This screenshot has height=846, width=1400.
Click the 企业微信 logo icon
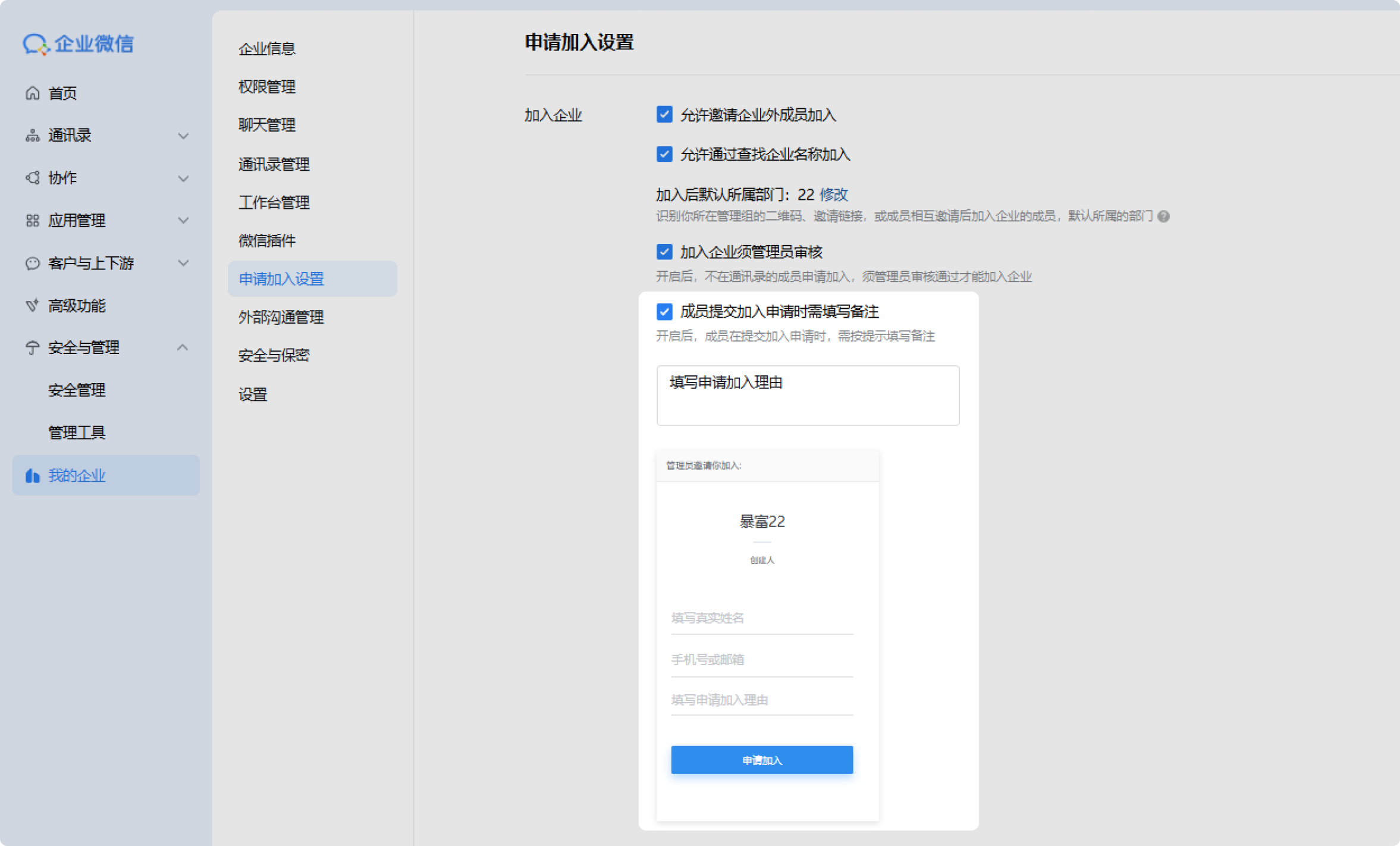pyautogui.click(x=35, y=44)
